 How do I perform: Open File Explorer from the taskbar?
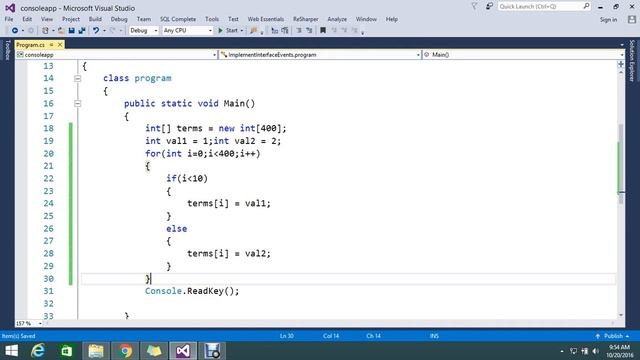coord(96,351)
